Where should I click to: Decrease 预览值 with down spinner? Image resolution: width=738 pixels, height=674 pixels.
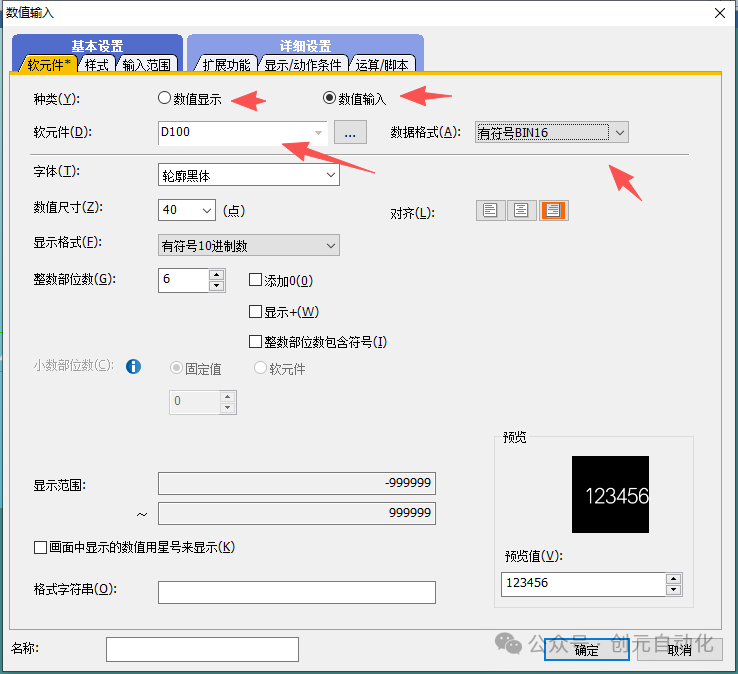674,590
